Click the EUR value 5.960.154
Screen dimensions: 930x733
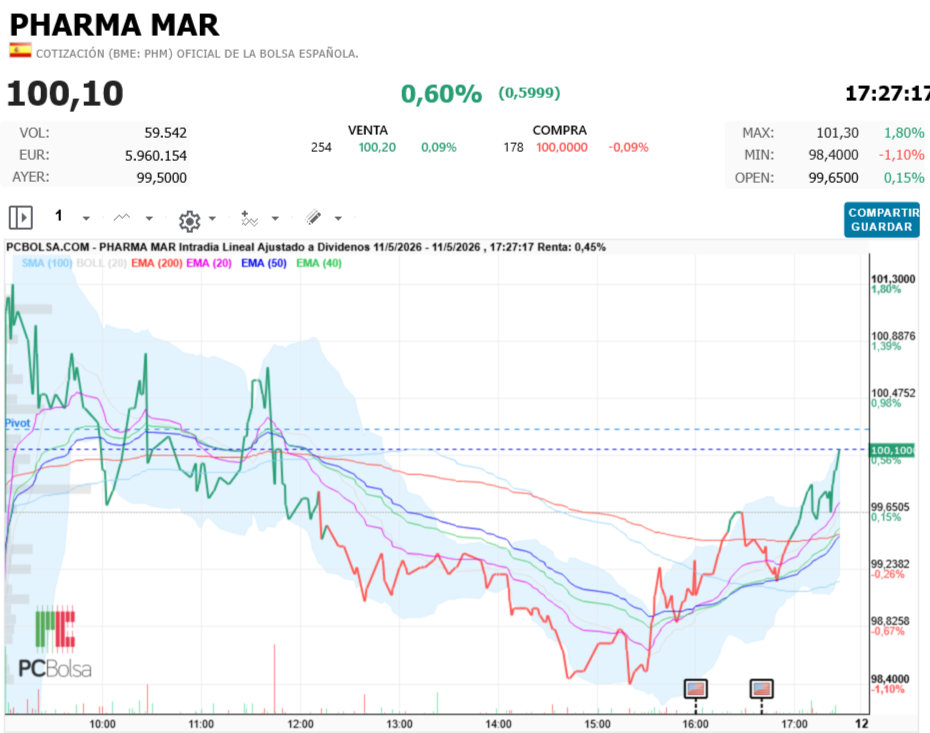point(156,156)
